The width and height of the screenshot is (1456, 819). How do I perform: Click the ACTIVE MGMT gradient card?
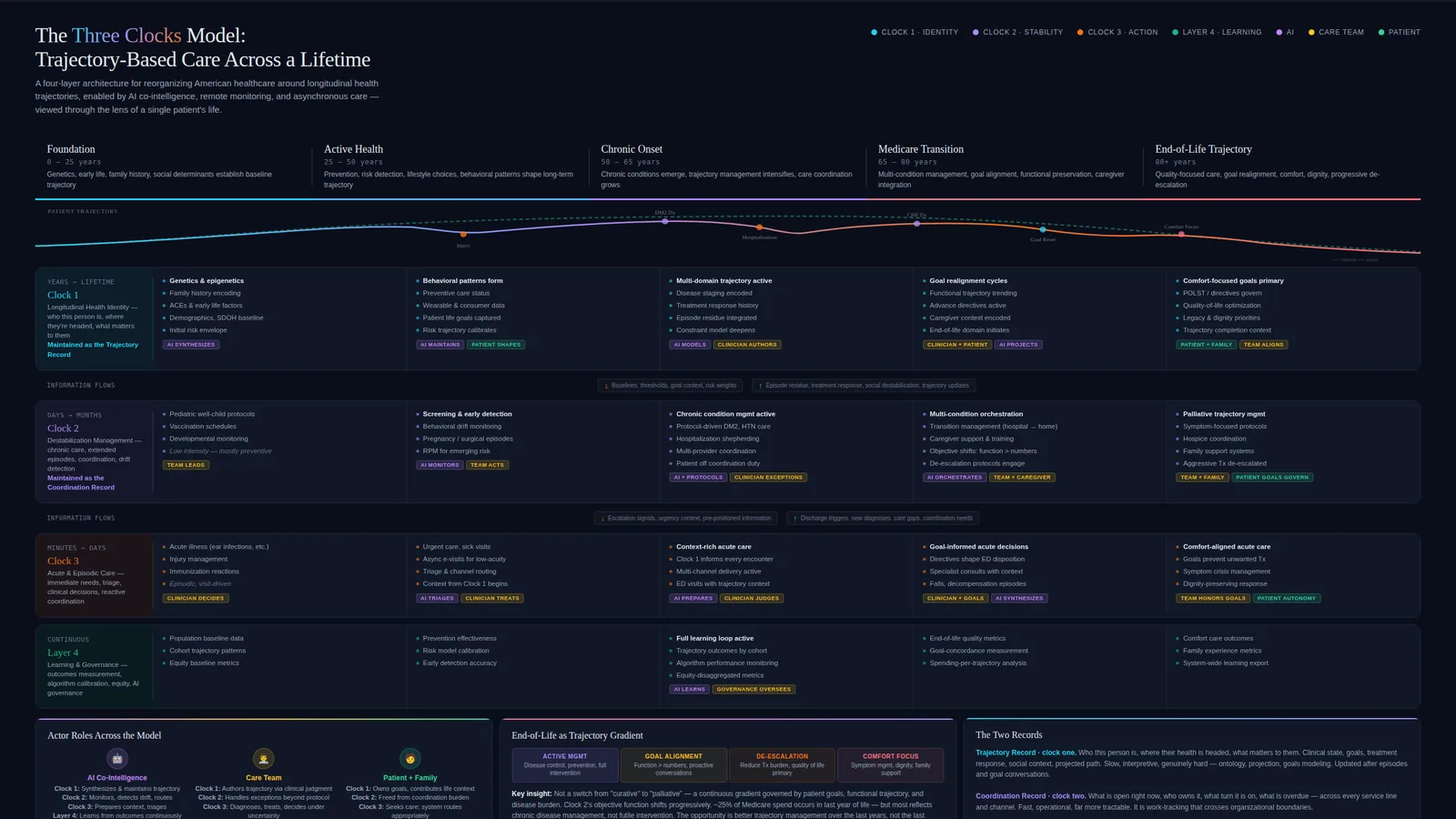[565, 764]
